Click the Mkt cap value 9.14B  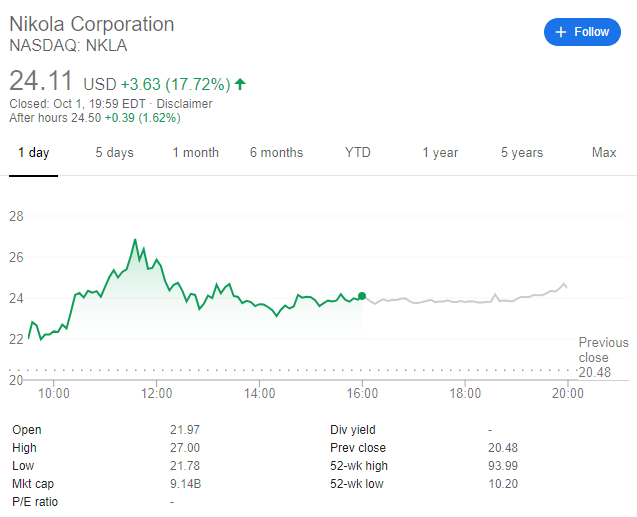(186, 484)
